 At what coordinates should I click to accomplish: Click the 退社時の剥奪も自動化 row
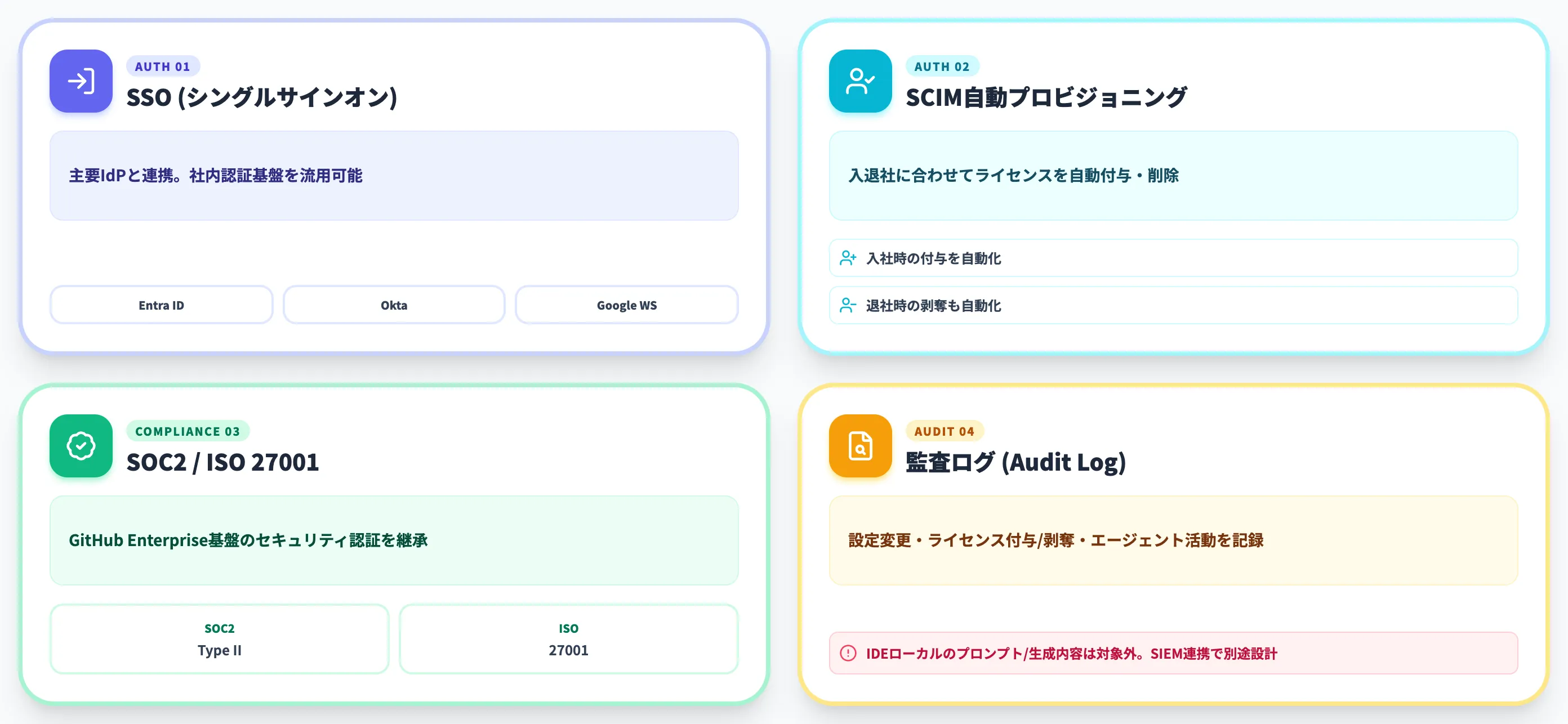click(1173, 305)
